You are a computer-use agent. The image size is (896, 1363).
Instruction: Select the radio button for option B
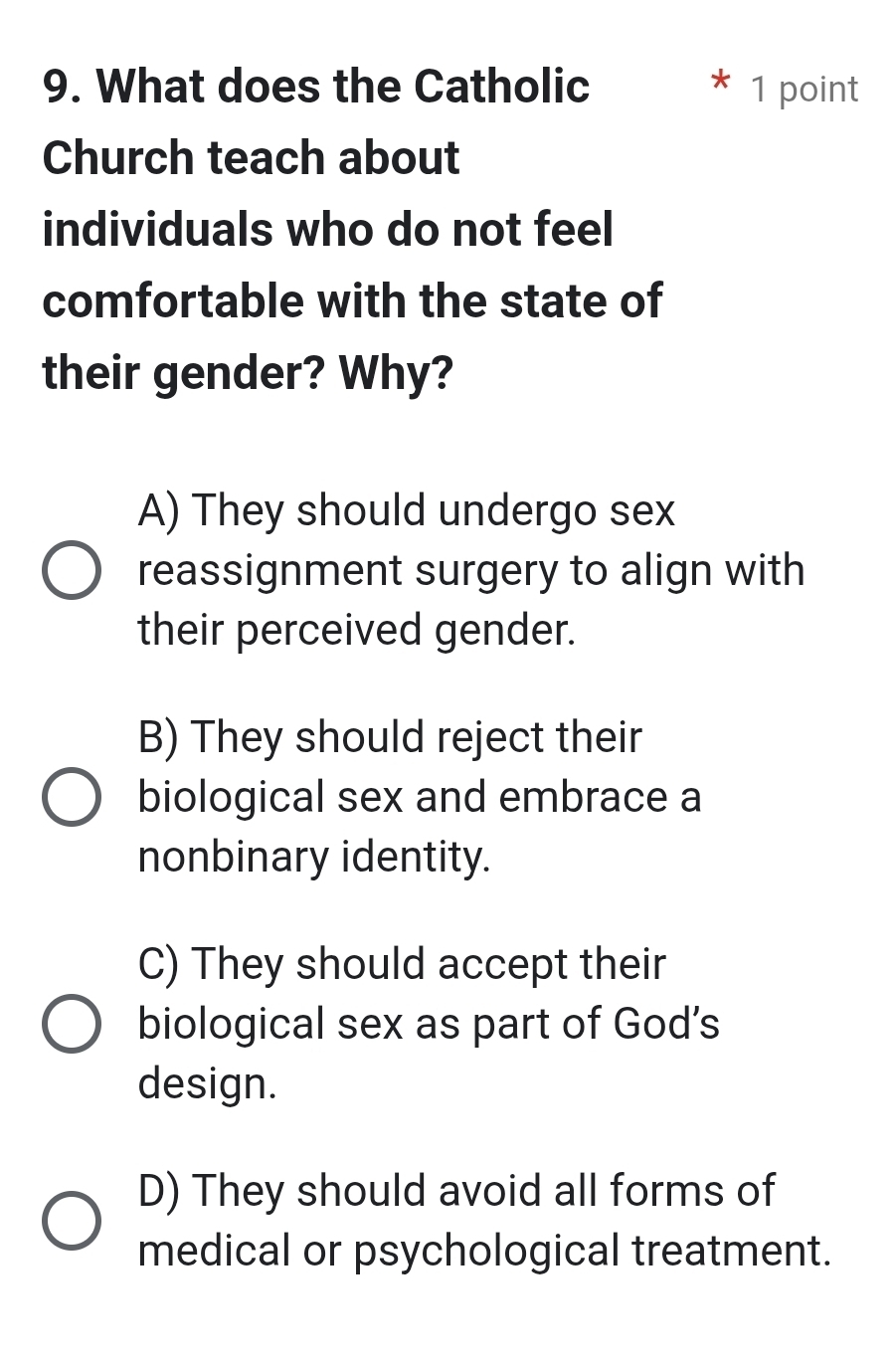pyautogui.click(x=72, y=798)
